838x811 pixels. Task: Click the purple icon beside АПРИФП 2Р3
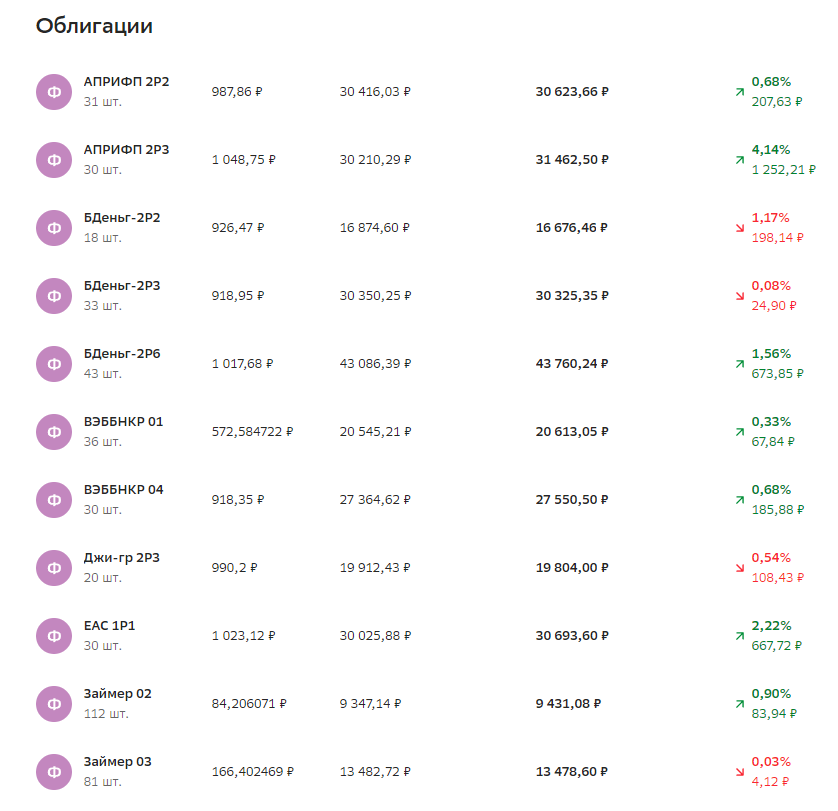pos(54,160)
